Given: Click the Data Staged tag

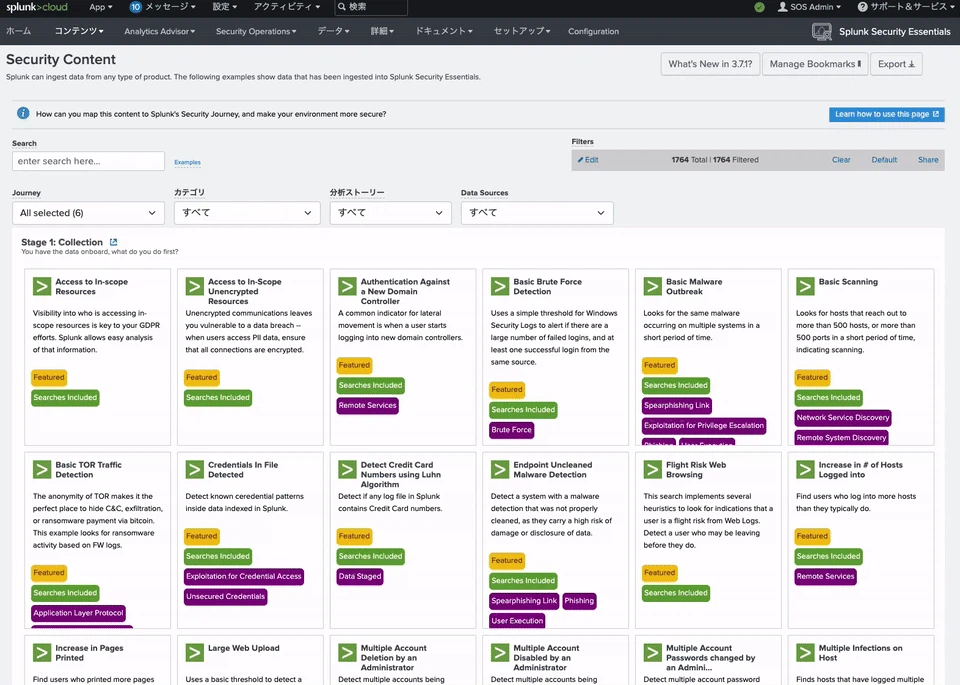Looking at the screenshot, I should (359, 576).
